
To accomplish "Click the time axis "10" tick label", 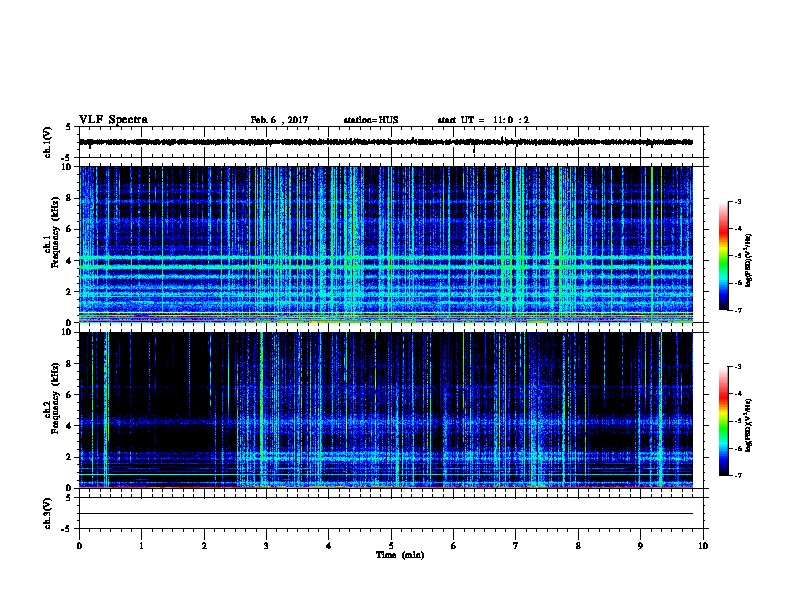I will (703, 546).
